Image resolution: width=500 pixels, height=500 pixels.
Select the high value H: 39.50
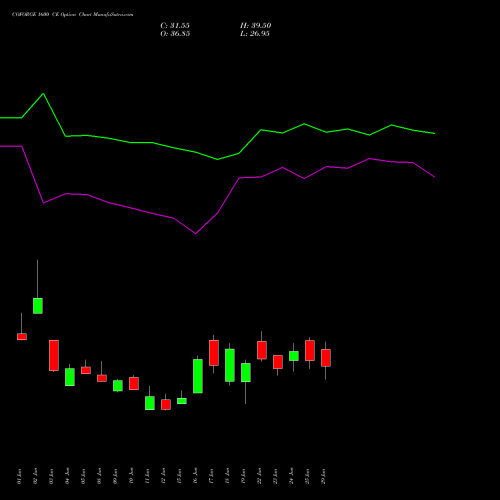coord(255,26)
